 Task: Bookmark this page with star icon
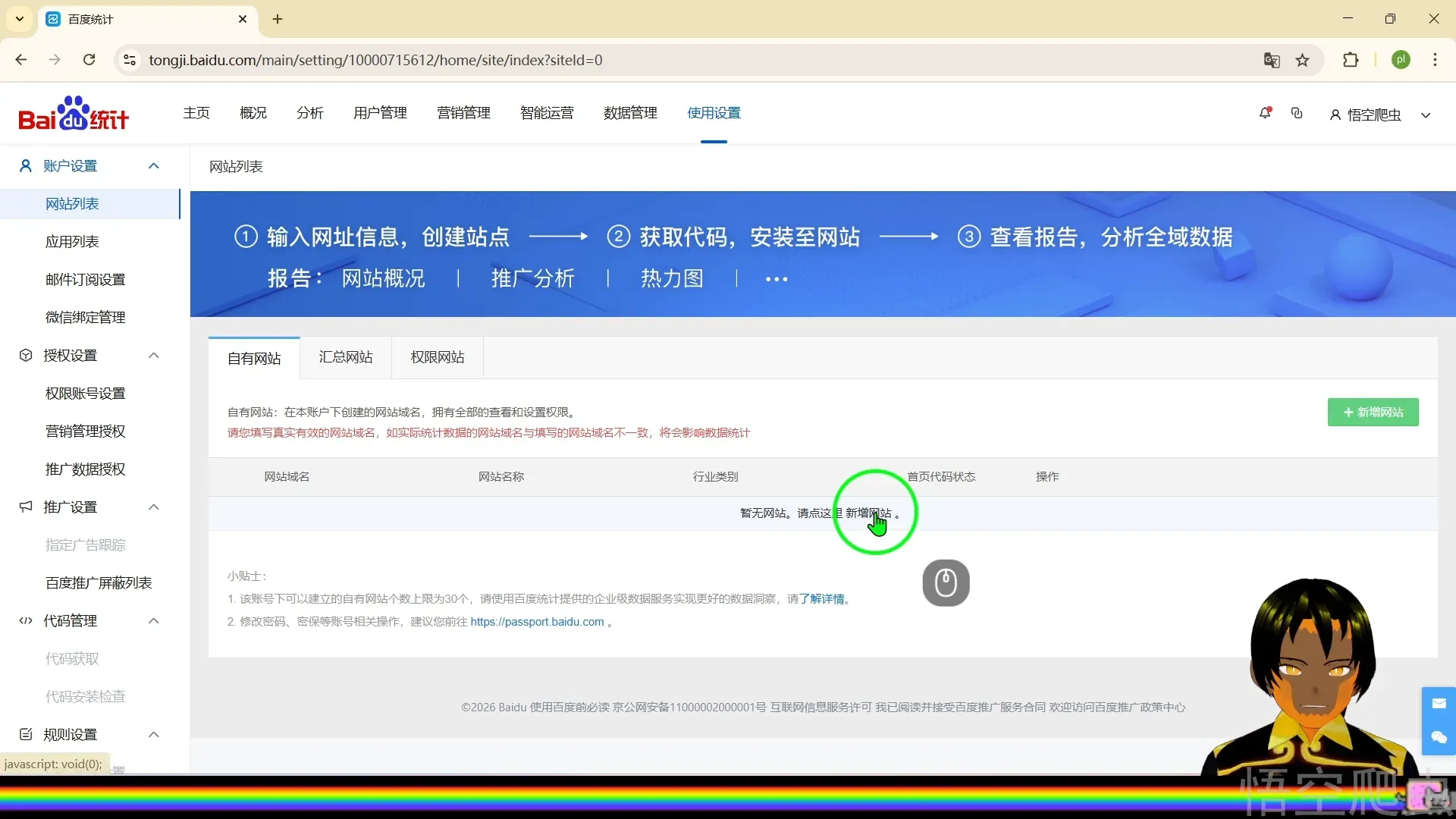[x=1303, y=60]
